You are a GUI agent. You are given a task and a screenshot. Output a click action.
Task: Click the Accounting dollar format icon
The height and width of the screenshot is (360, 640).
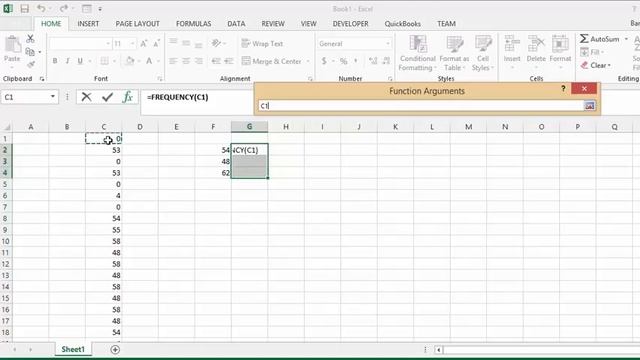click(324, 61)
